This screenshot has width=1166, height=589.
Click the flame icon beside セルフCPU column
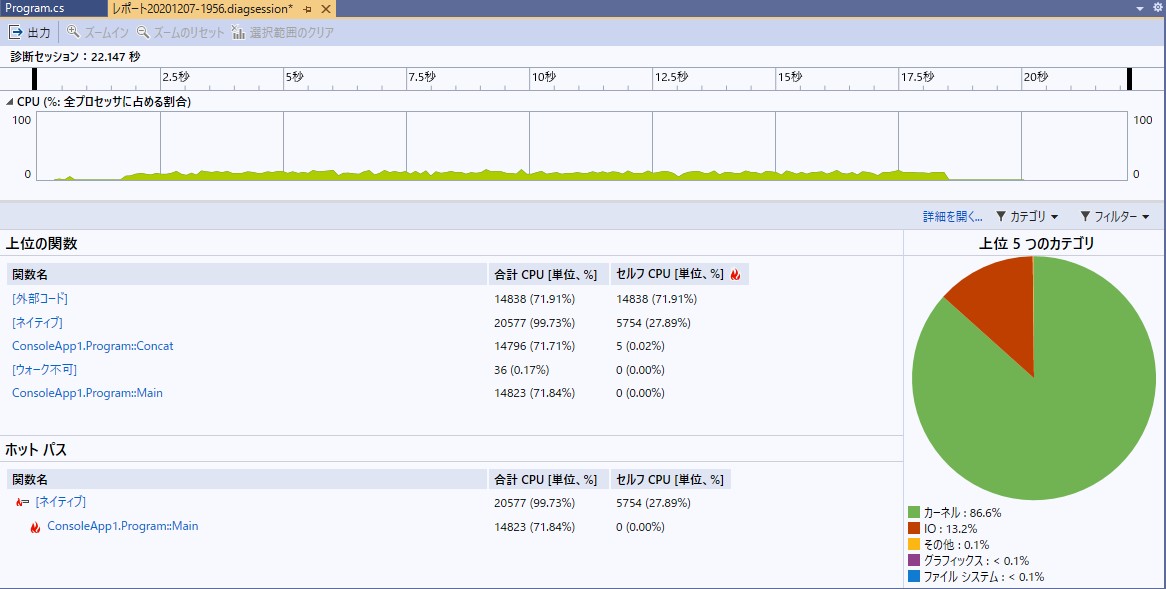click(x=737, y=274)
